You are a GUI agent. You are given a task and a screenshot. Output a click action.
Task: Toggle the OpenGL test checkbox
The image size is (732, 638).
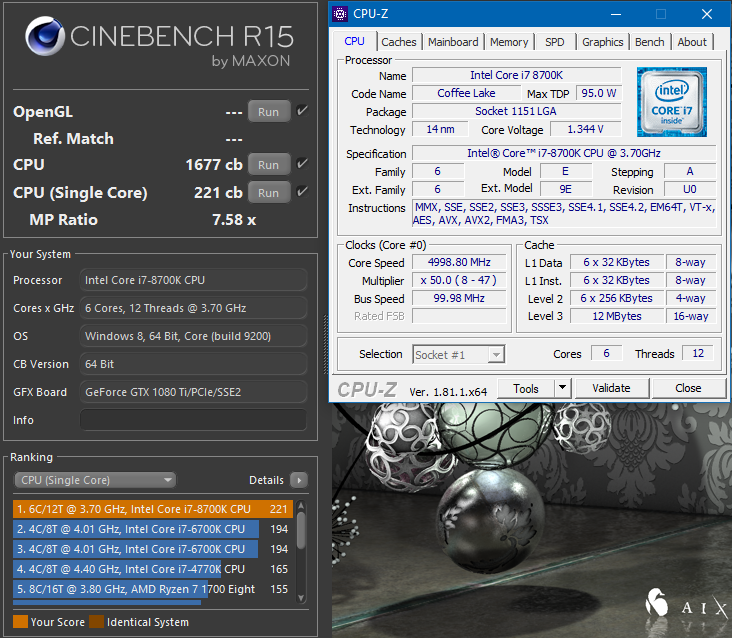[x=302, y=111]
